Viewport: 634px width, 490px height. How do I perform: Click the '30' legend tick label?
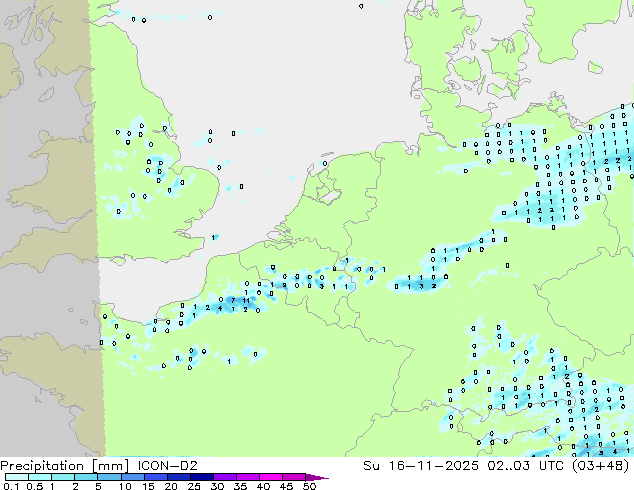(218, 486)
